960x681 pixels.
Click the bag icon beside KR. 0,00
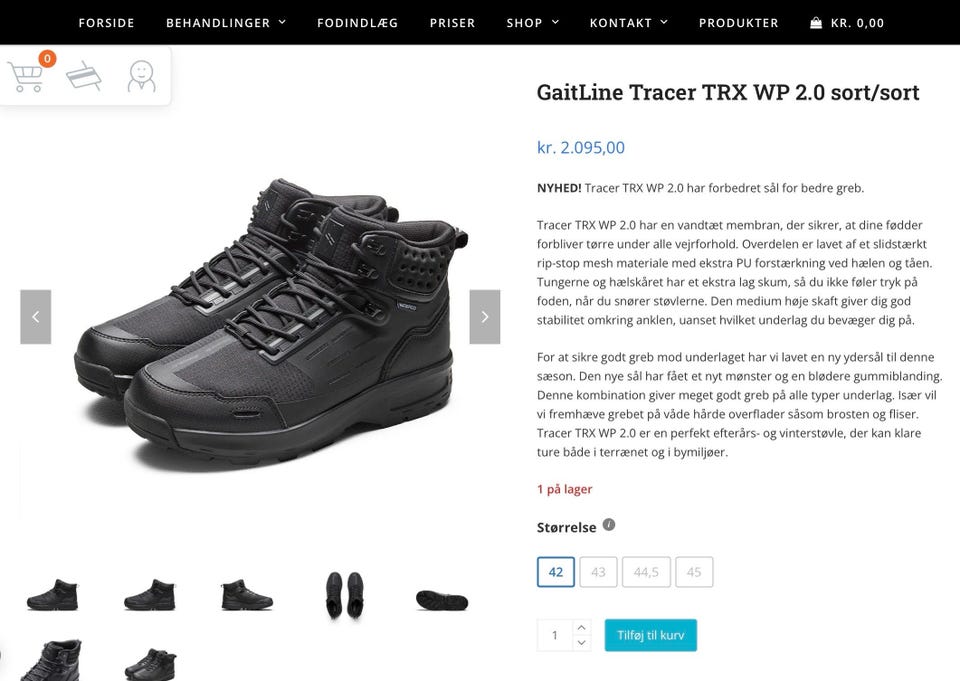[816, 23]
